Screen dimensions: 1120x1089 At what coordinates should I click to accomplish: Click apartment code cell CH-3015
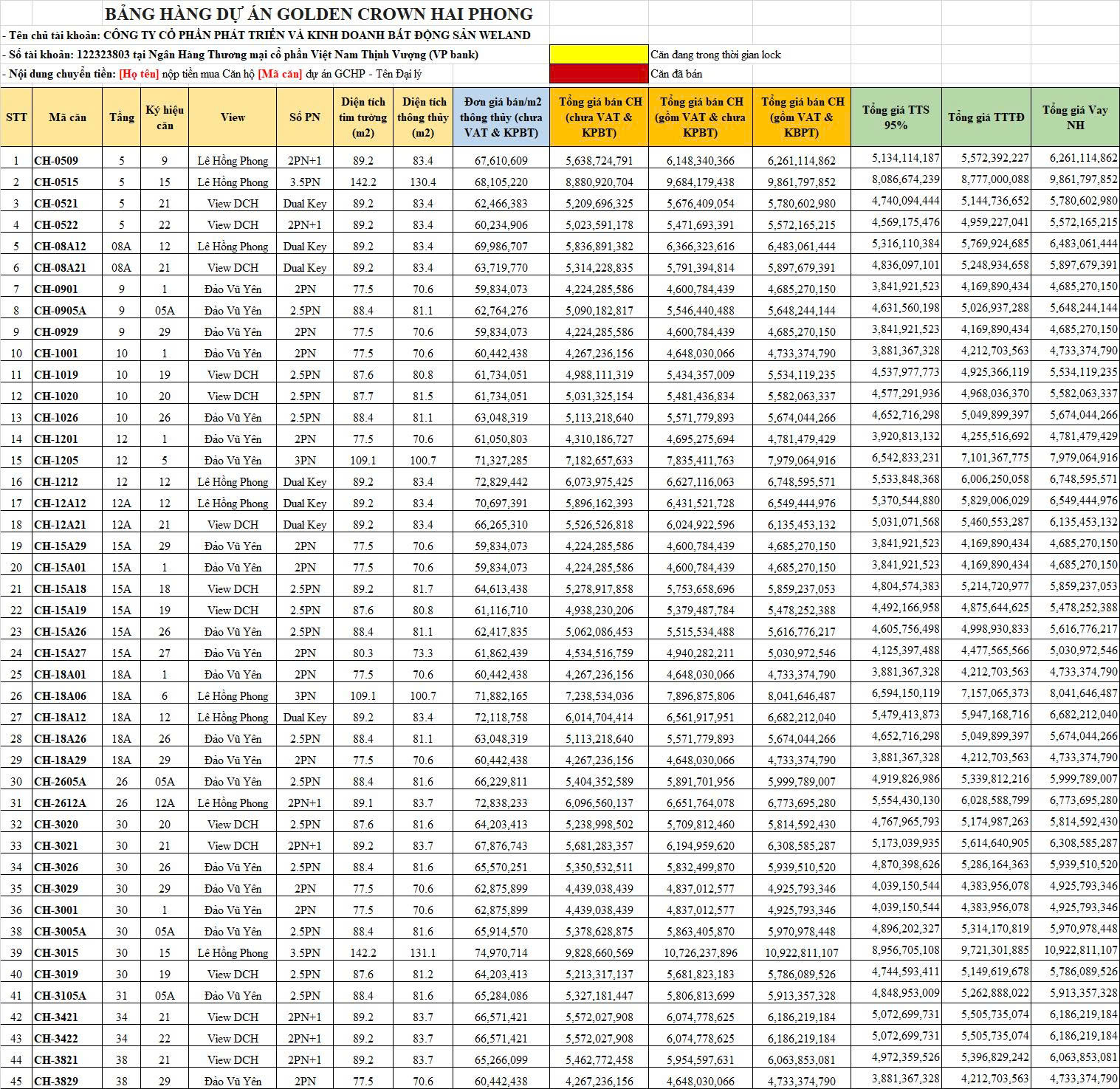[56, 953]
